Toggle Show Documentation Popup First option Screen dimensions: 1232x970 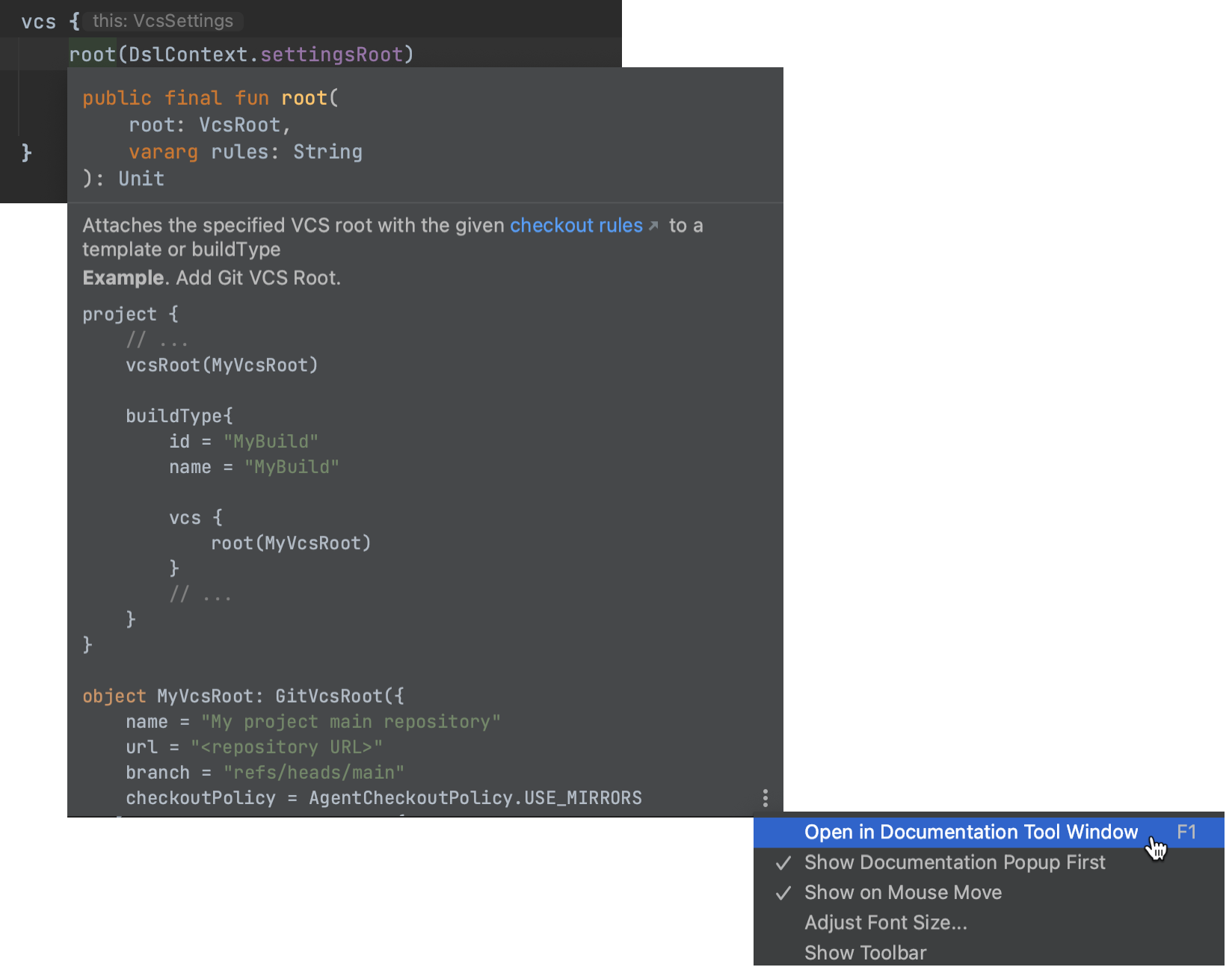pyautogui.click(x=954, y=862)
